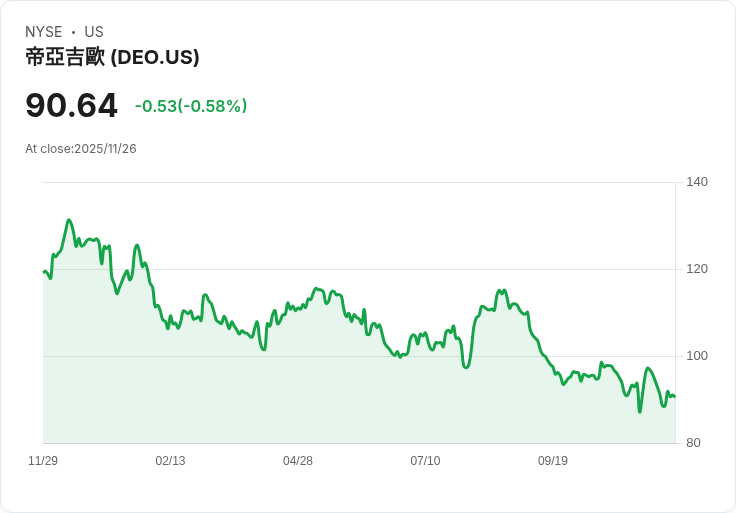Viewport: 736px width, 513px height.
Task: Click the 120 horizontal gridline
Action: [x=359, y=269]
